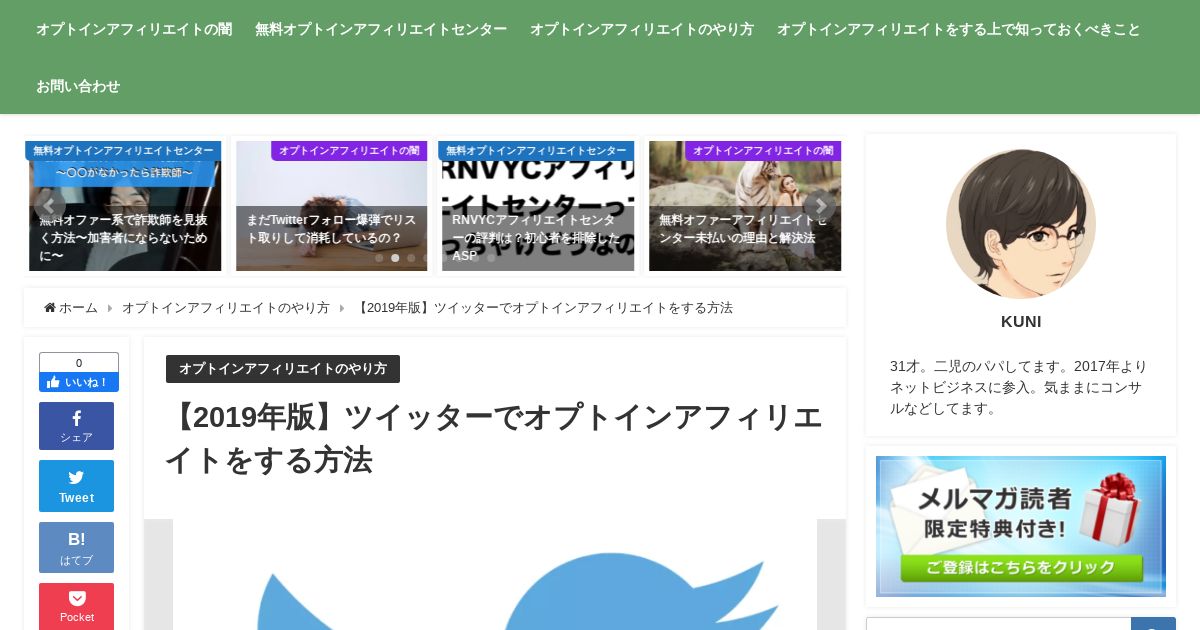This screenshot has height=630, width=1200.
Task: Share on Facebook with シェア button
Action: 76,426
